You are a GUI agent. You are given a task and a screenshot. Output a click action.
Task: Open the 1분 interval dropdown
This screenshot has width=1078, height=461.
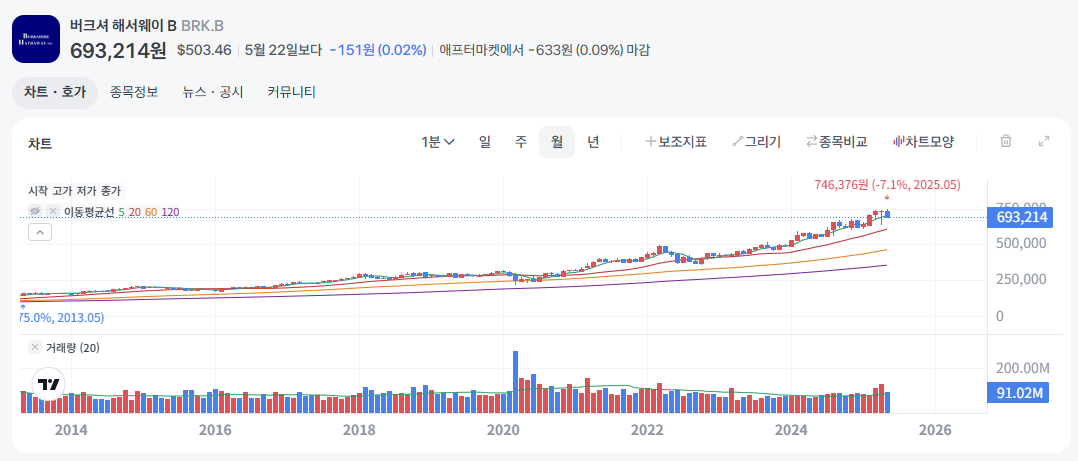(x=438, y=142)
